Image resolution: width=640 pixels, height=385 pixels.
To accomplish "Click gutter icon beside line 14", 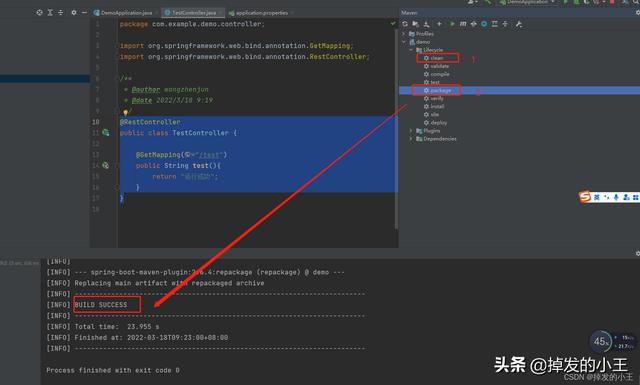I will pyautogui.click(x=106, y=165).
